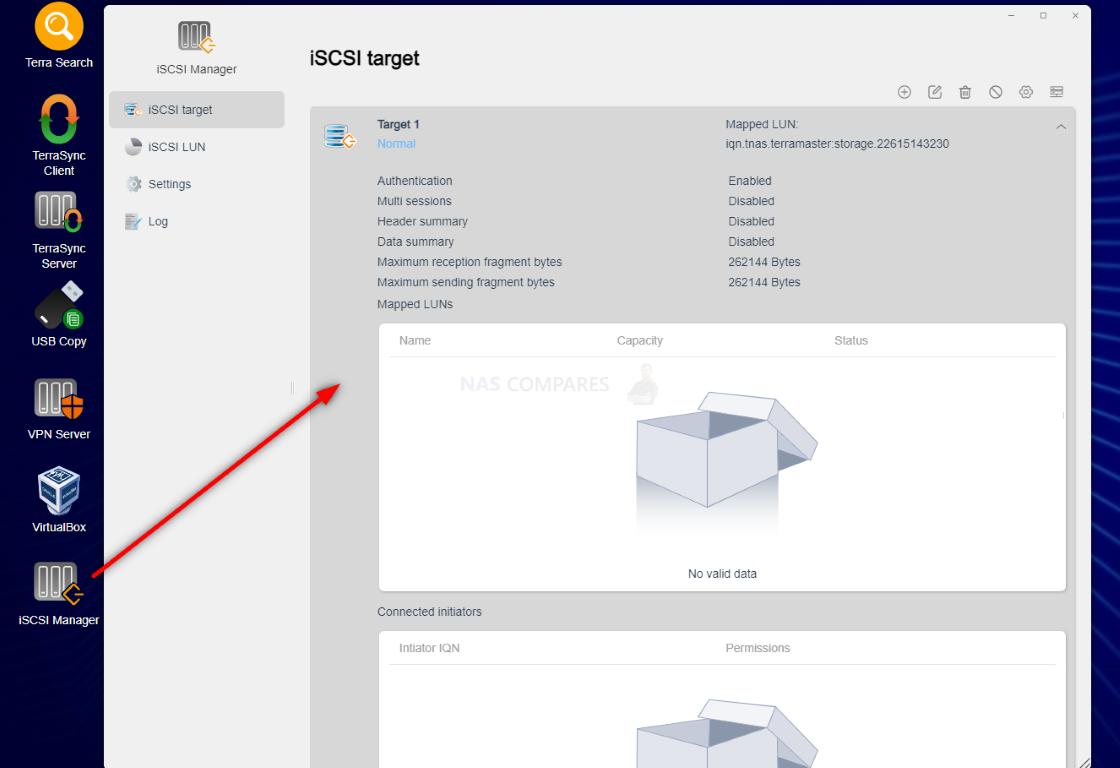Screen dimensions: 1120x768
Task: Click the Header summary label
Action: [x=422, y=221]
